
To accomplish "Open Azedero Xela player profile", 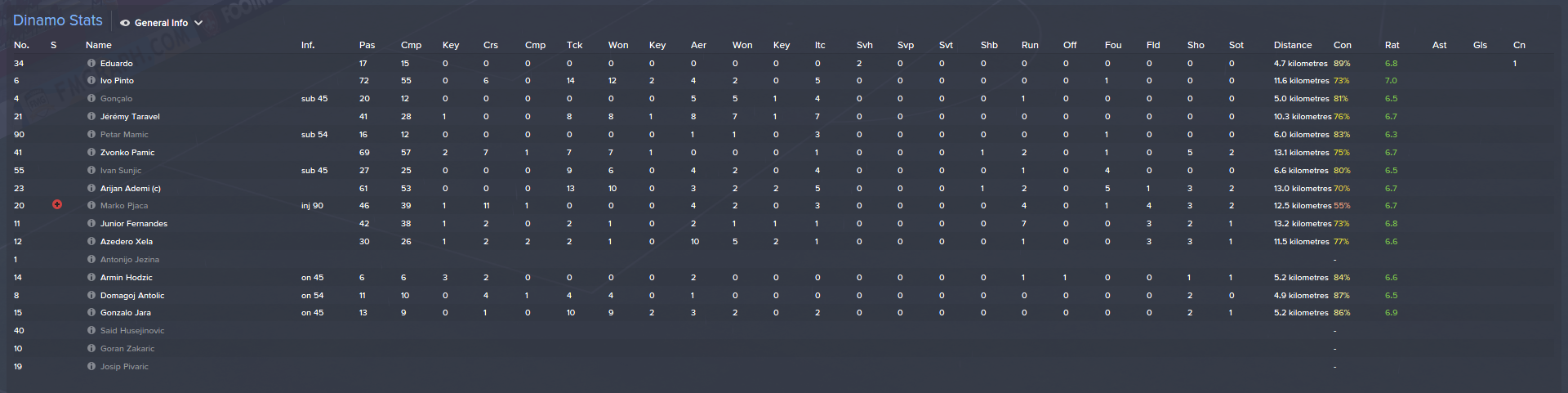I will [x=127, y=242].
